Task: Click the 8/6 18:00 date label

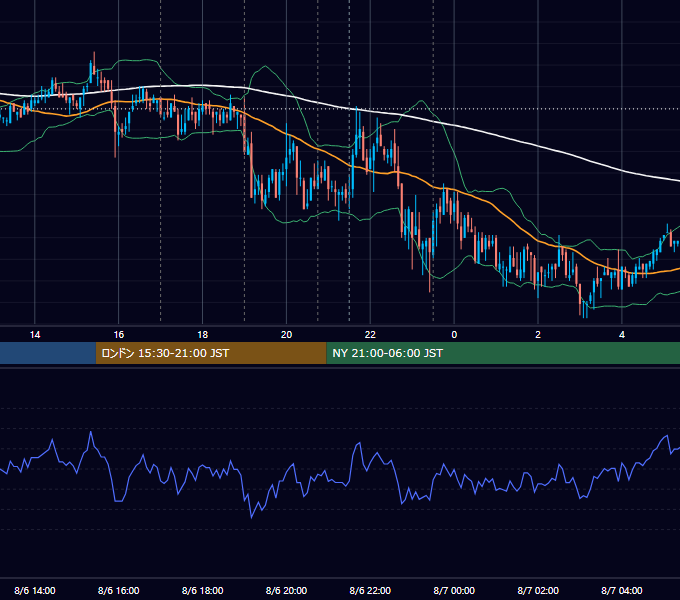Action: click(x=203, y=590)
